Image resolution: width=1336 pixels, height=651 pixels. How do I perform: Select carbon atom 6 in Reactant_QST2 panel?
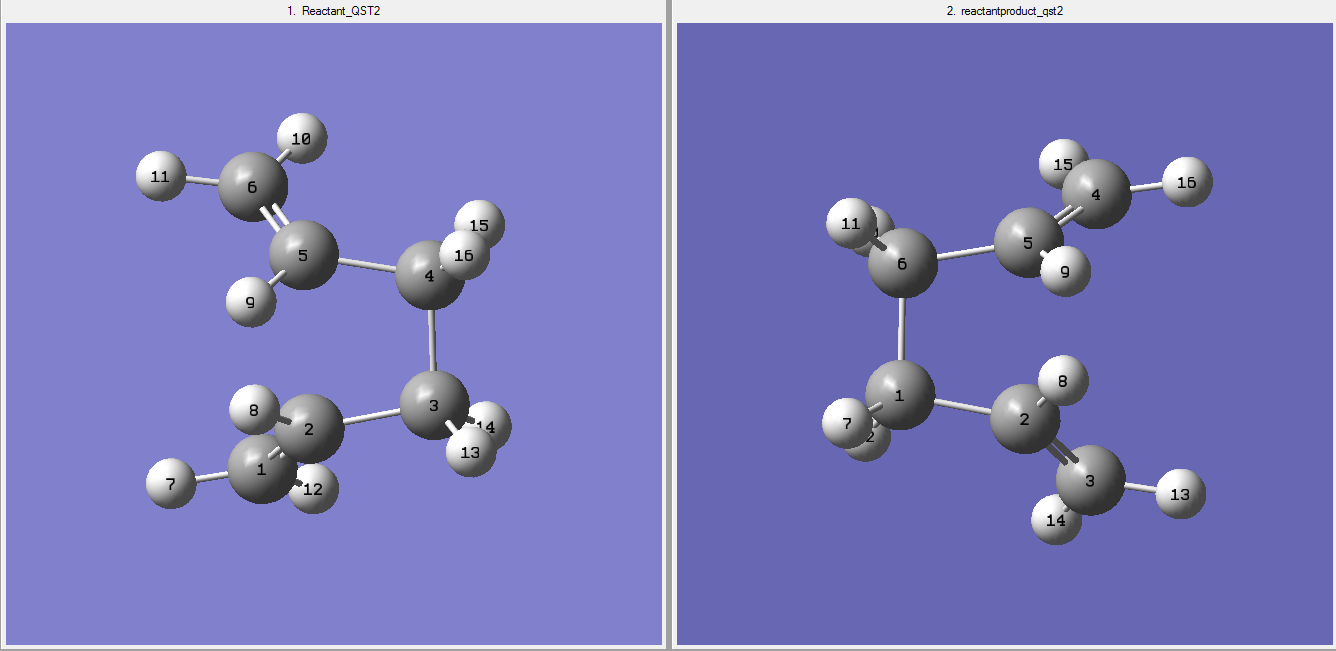252,187
